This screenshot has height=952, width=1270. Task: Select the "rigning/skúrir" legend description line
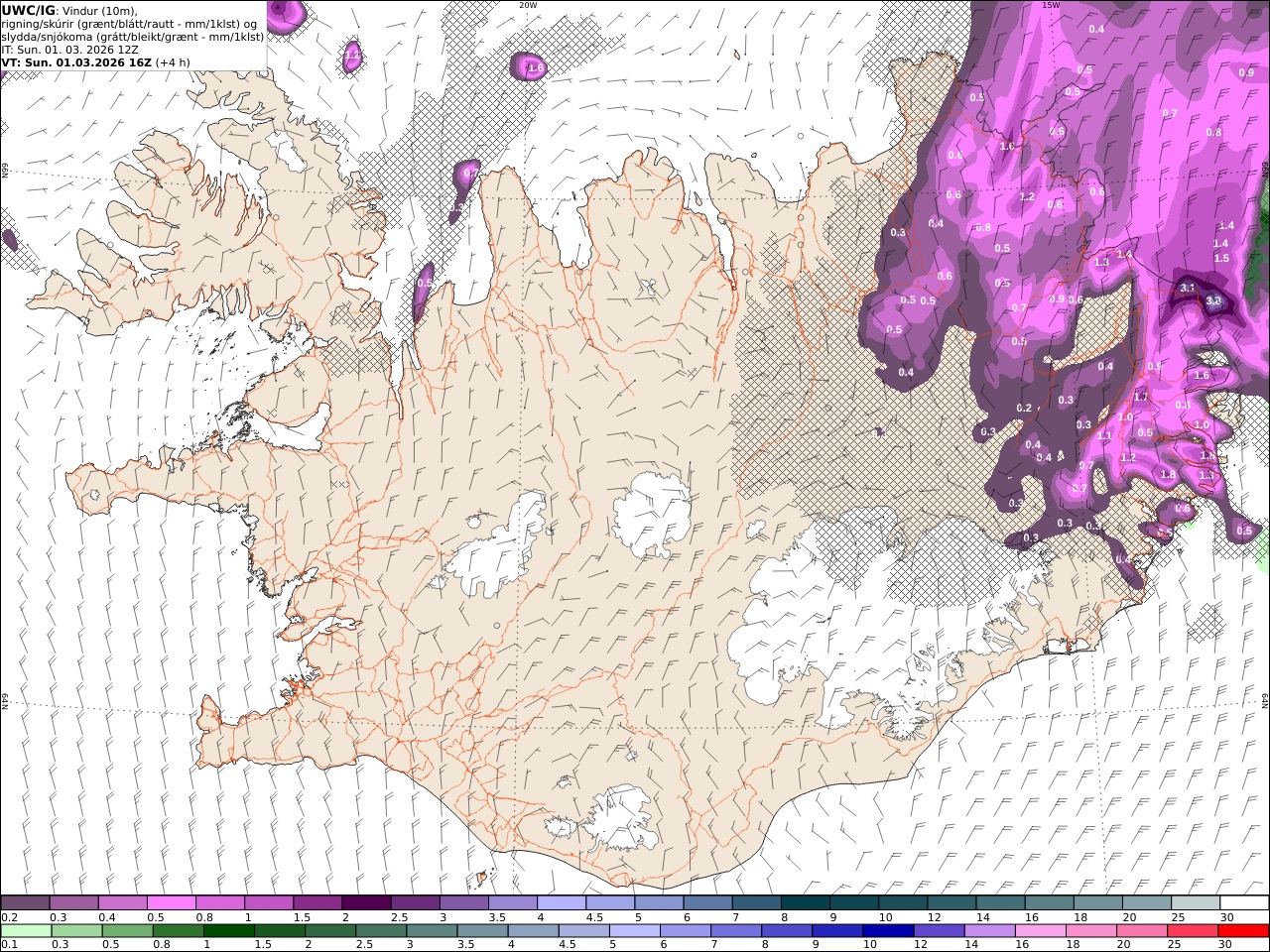click(x=131, y=24)
